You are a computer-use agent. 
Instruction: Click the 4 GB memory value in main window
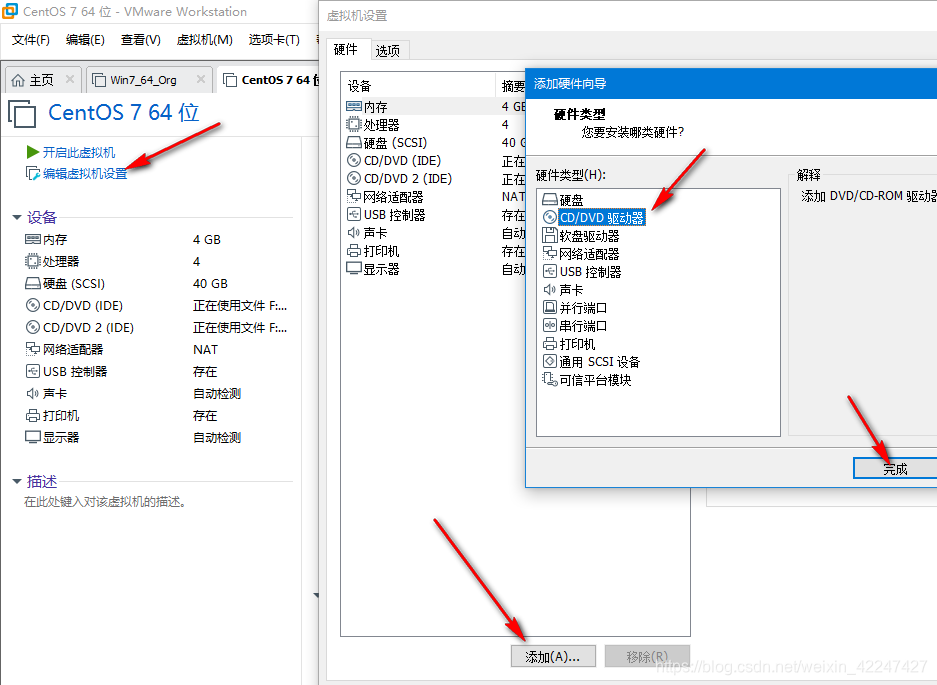207,240
